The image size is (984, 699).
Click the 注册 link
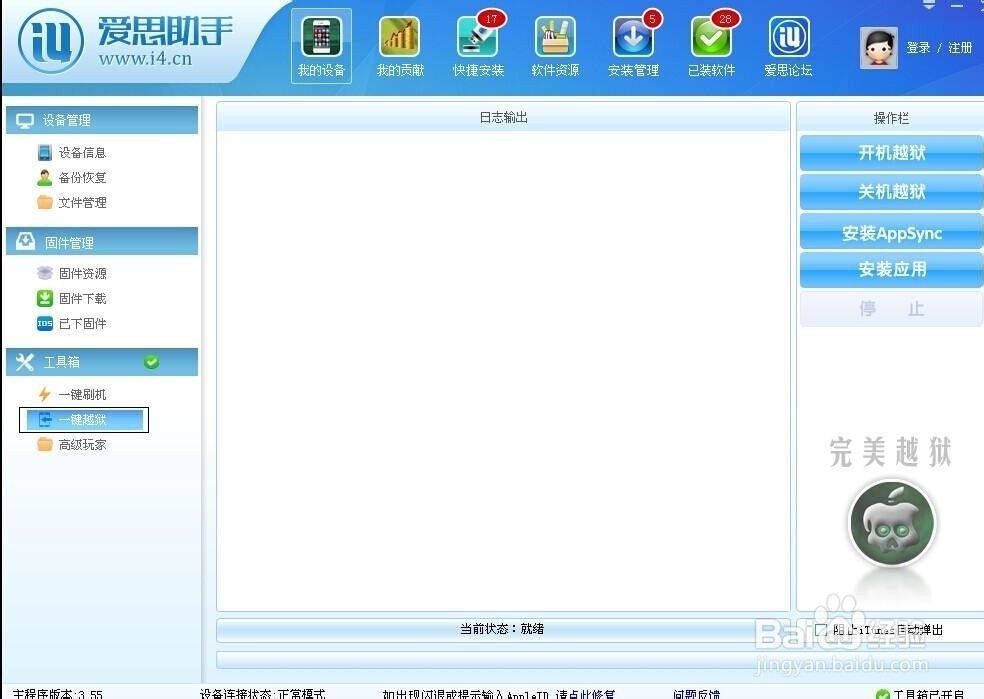coord(960,48)
